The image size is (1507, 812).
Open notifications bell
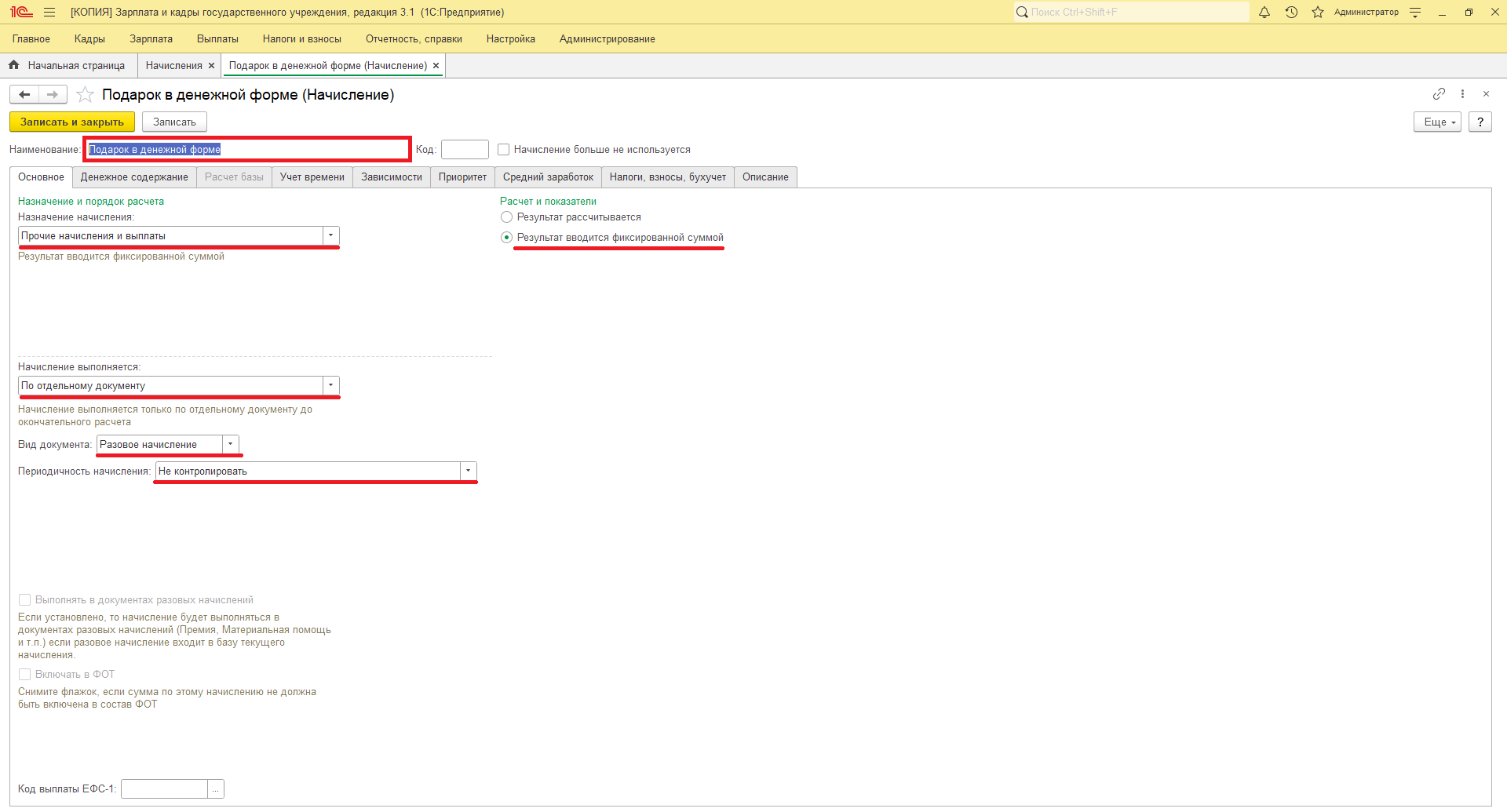point(1264,13)
